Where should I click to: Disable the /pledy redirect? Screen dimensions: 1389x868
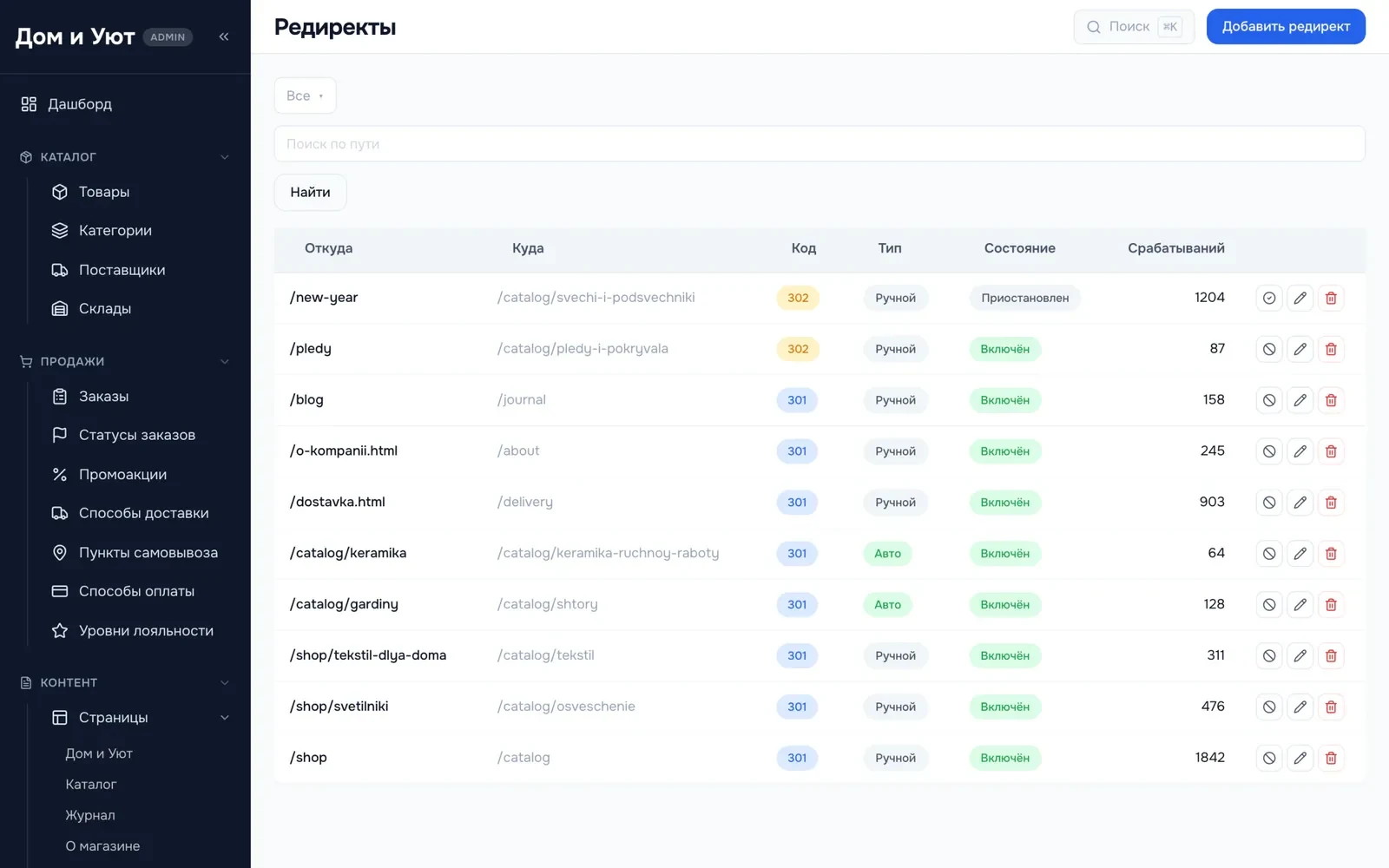(1269, 349)
